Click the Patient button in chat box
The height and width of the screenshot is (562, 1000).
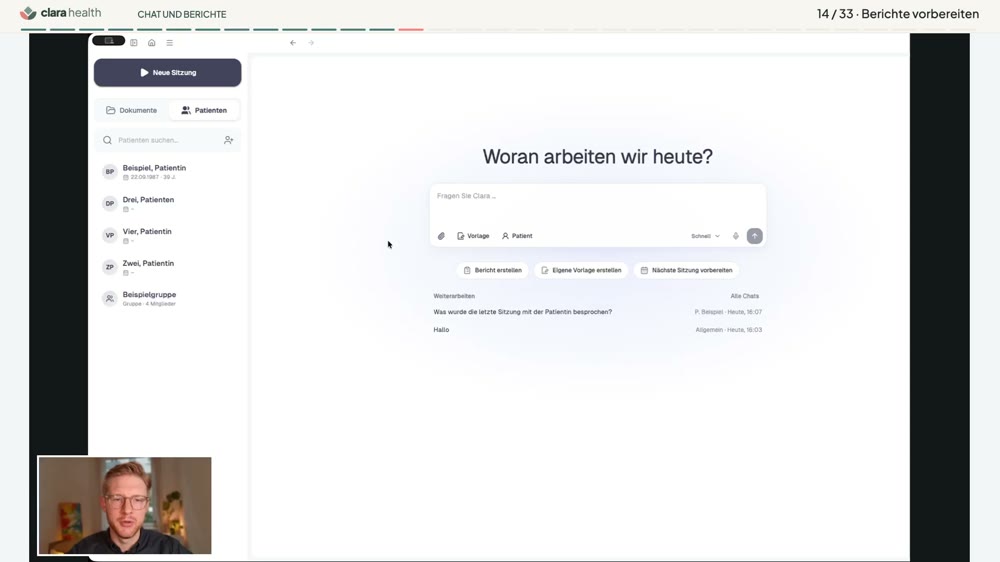pos(517,236)
